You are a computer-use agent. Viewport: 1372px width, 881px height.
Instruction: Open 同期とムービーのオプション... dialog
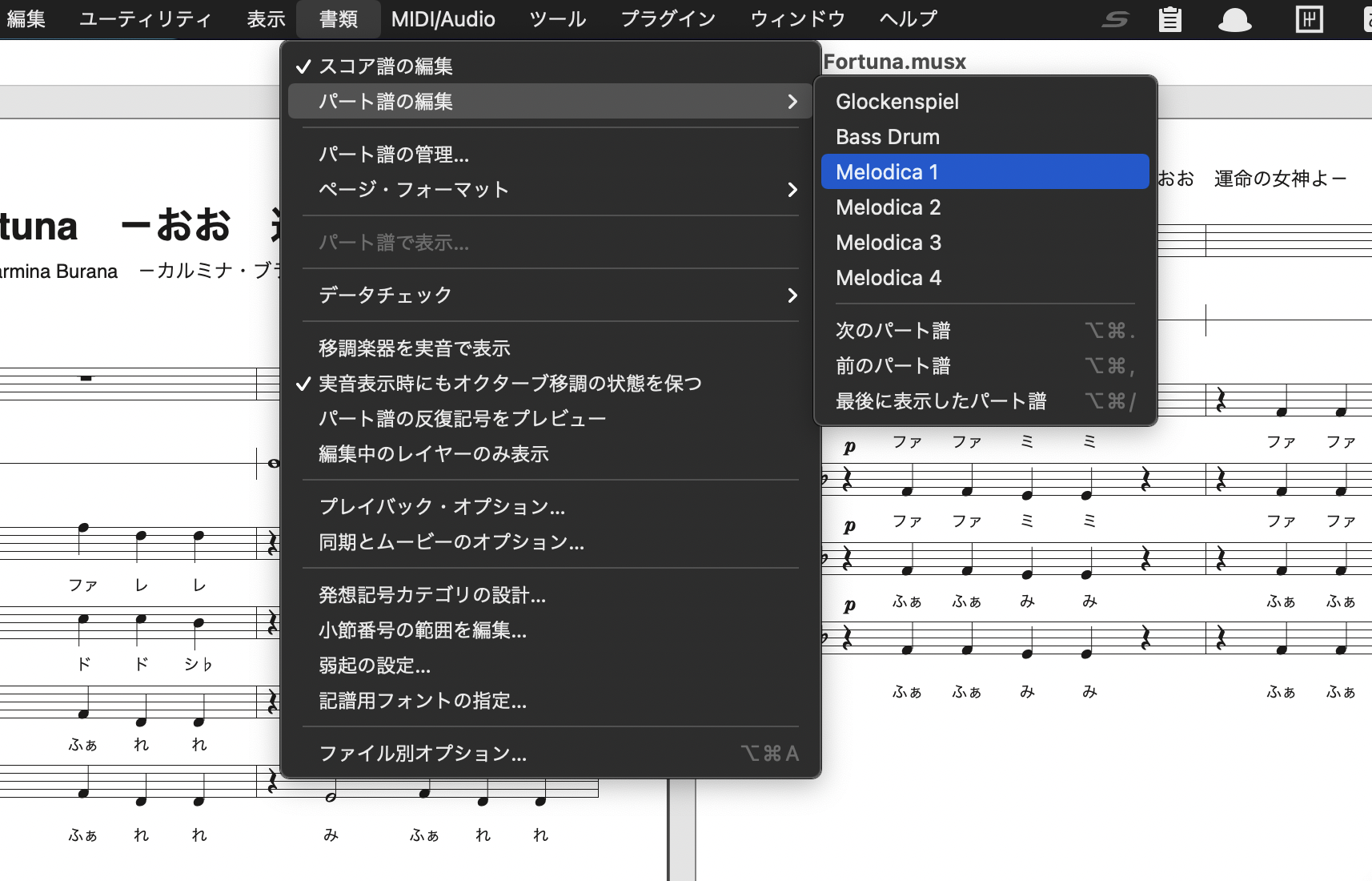[551, 542]
